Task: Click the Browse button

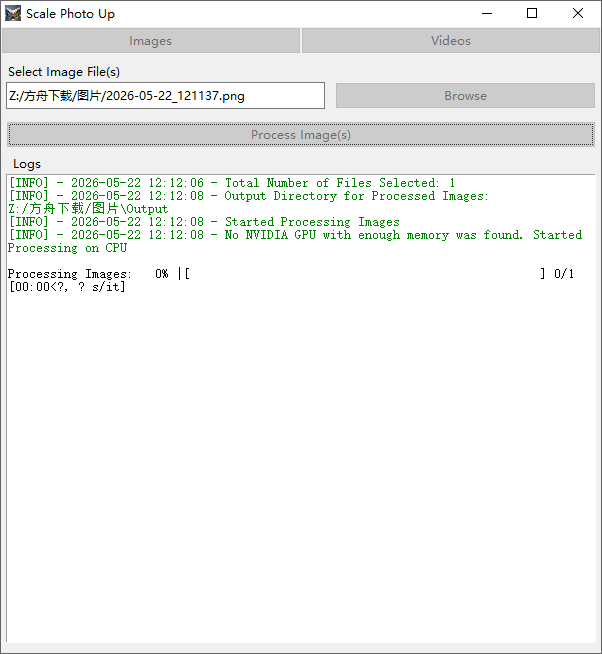Action: point(465,96)
